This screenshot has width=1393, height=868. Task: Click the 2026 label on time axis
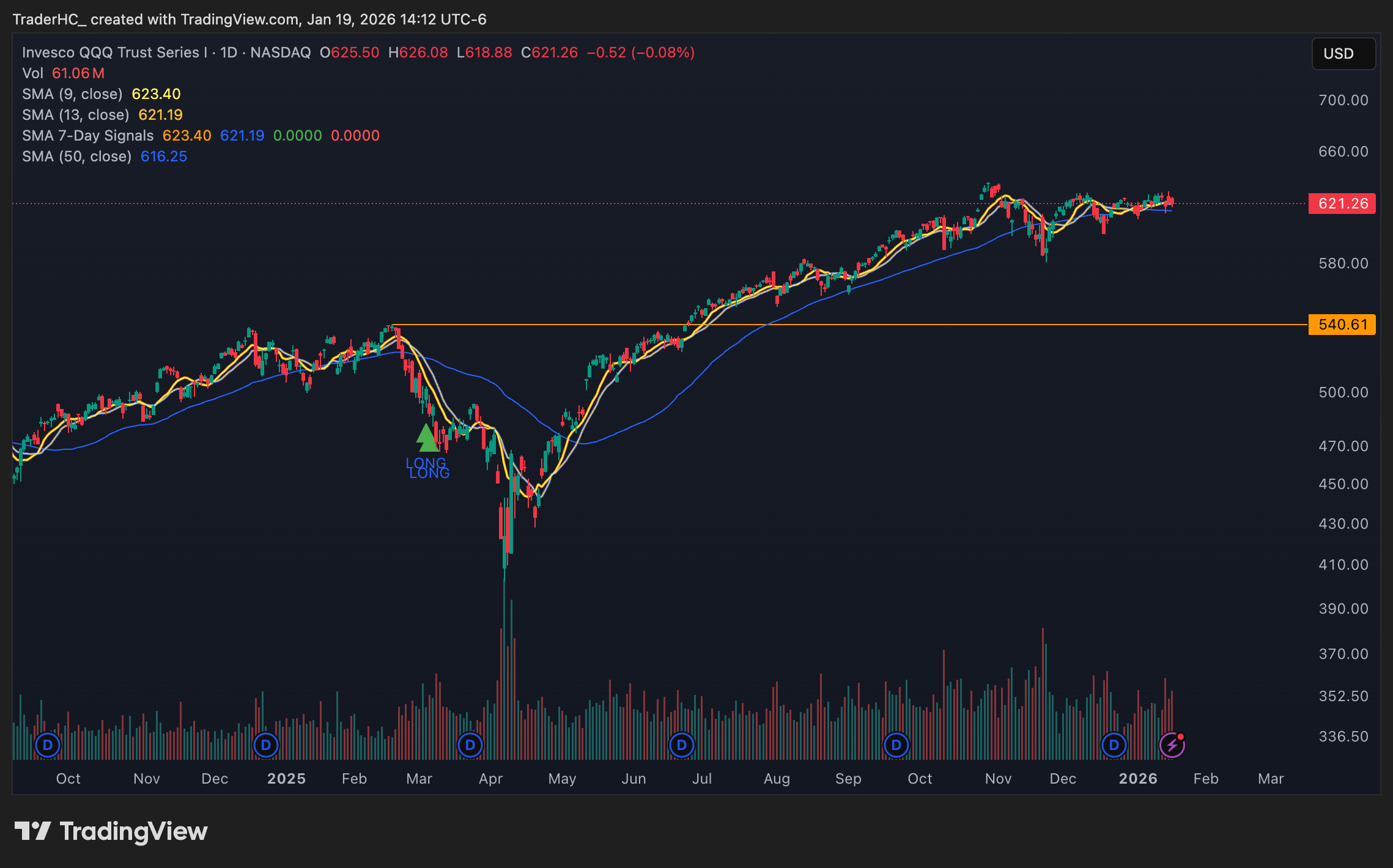coord(1137,779)
